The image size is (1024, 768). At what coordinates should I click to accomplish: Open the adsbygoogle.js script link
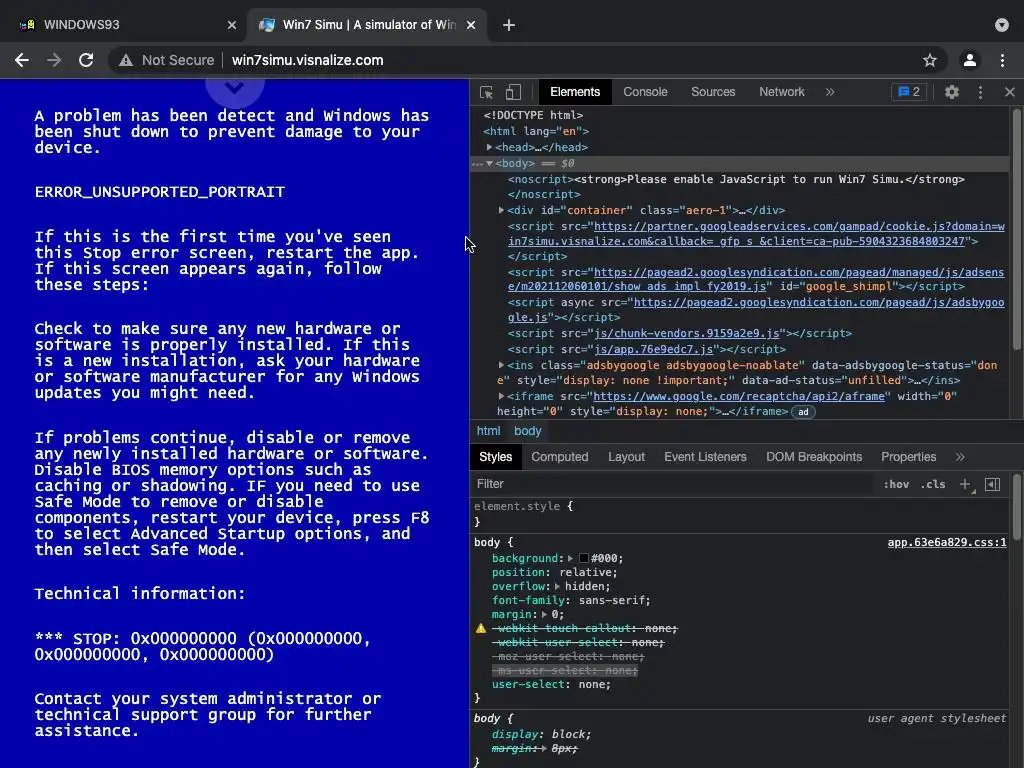pyautogui.click(x=819, y=302)
